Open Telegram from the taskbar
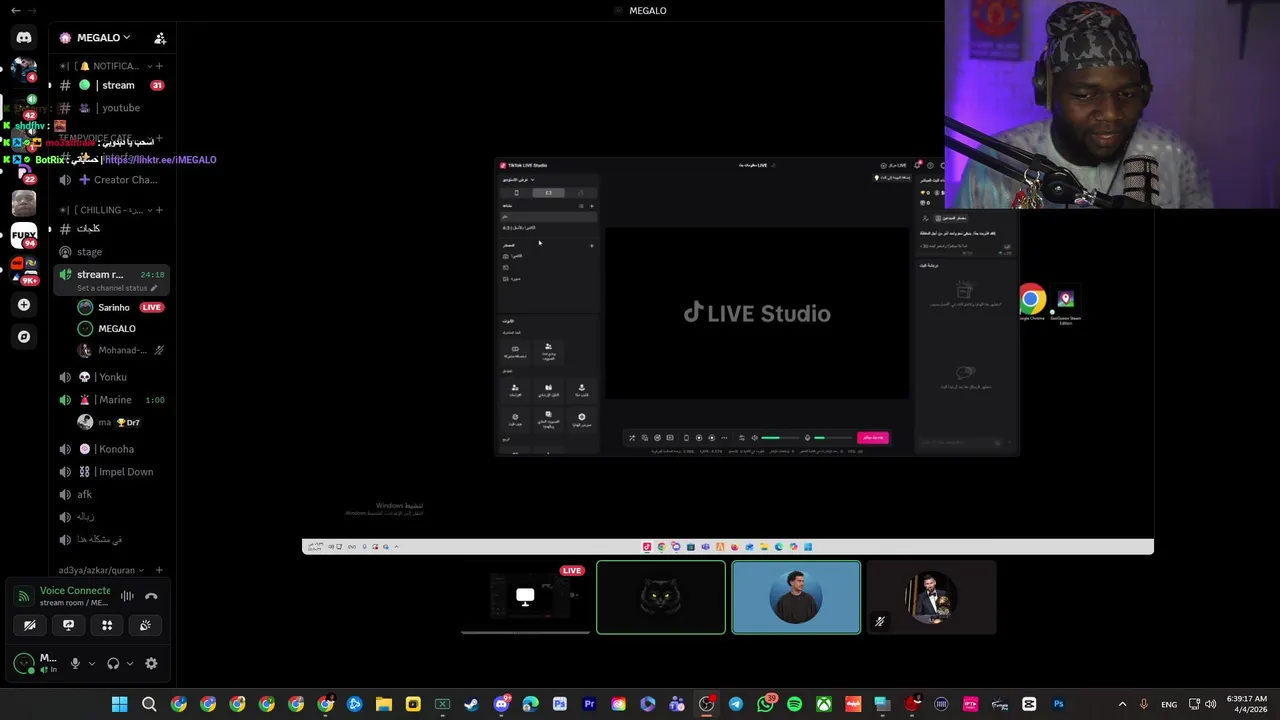 click(x=736, y=704)
